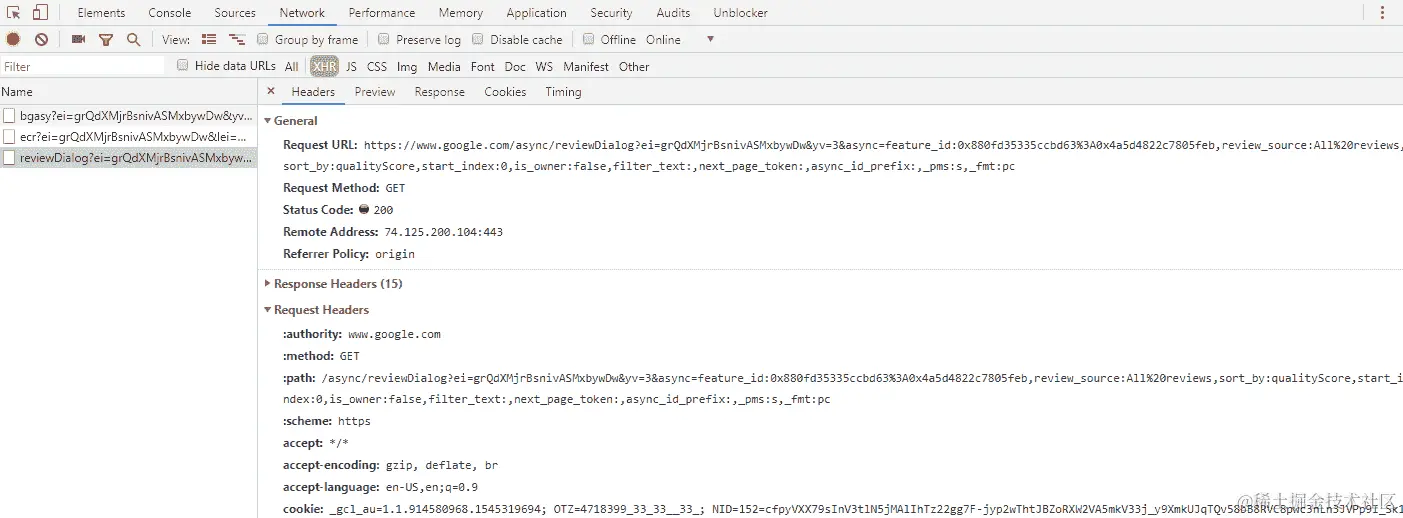This screenshot has height=518, width=1403.
Task: Open the Online throttling dropdown
Action: pyautogui.click(x=680, y=40)
